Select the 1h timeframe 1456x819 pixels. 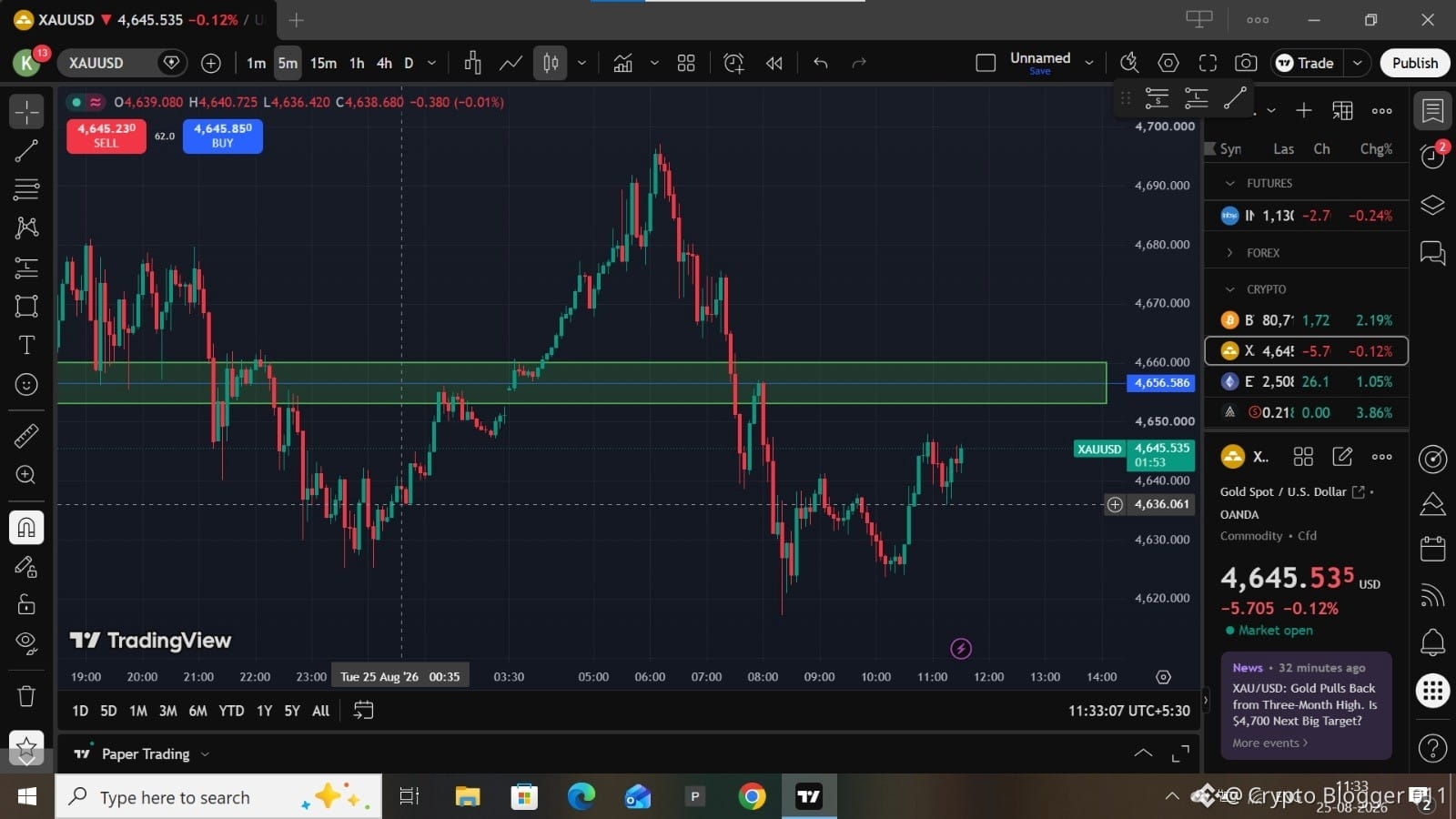(357, 63)
